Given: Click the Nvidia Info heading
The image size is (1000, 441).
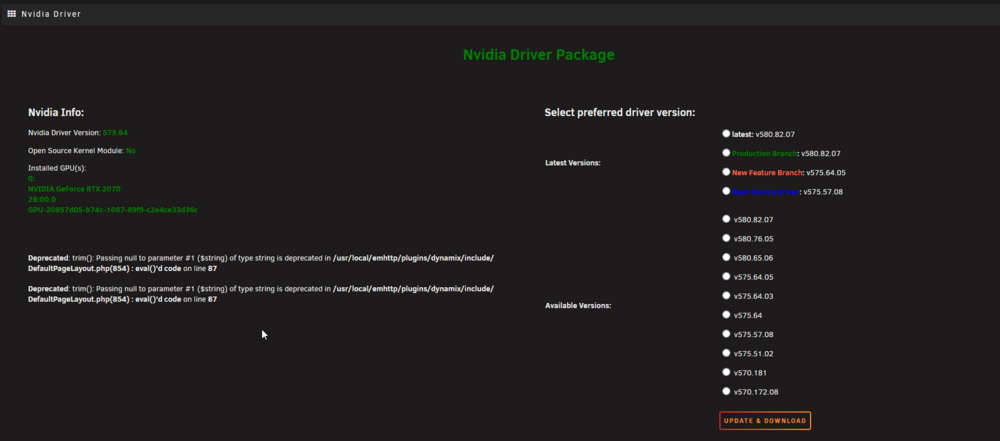Looking at the screenshot, I should (56, 112).
